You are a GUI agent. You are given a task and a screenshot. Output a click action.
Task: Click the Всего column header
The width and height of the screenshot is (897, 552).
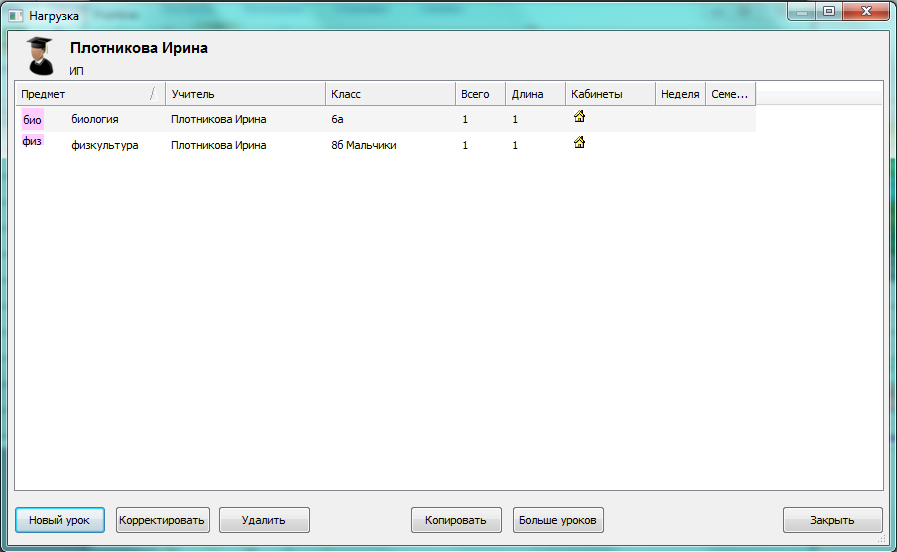click(479, 94)
